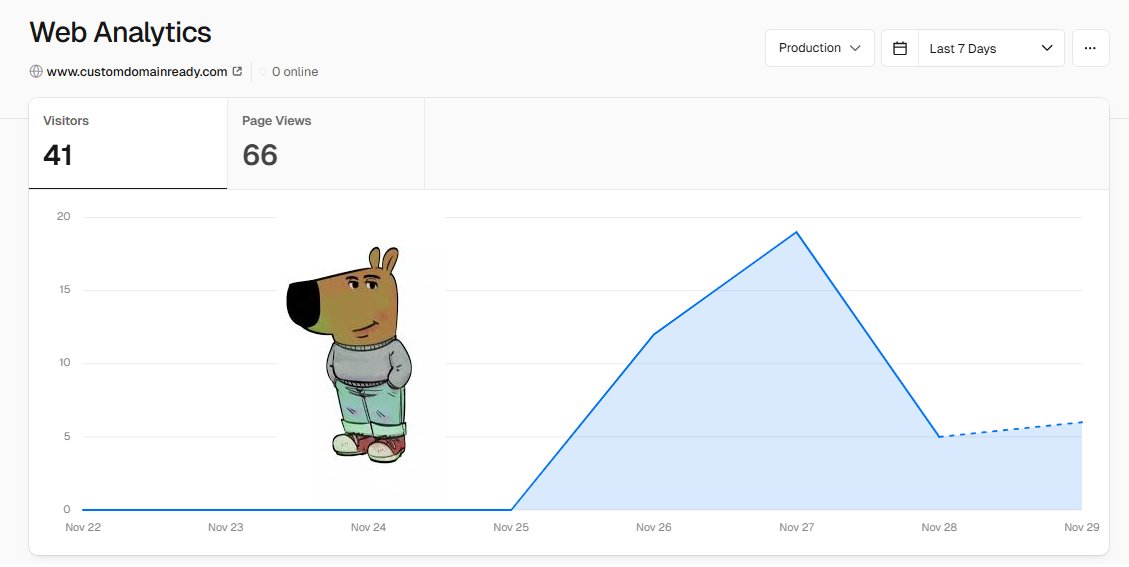
Task: Click the Nov 28 data point
Action: pyautogui.click(x=939, y=437)
